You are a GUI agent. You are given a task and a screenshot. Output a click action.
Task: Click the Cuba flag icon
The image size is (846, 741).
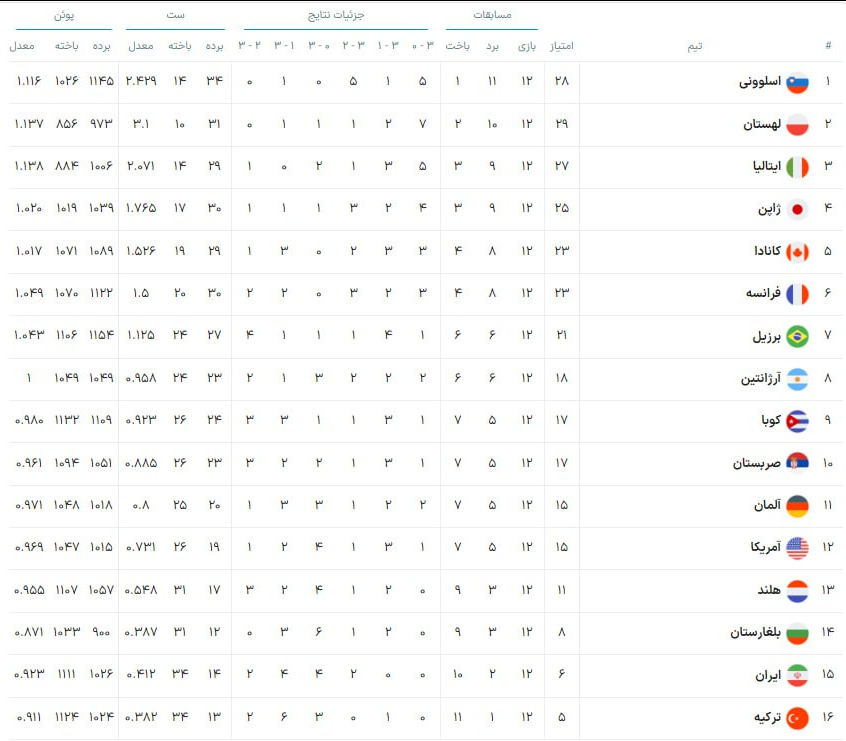point(797,421)
